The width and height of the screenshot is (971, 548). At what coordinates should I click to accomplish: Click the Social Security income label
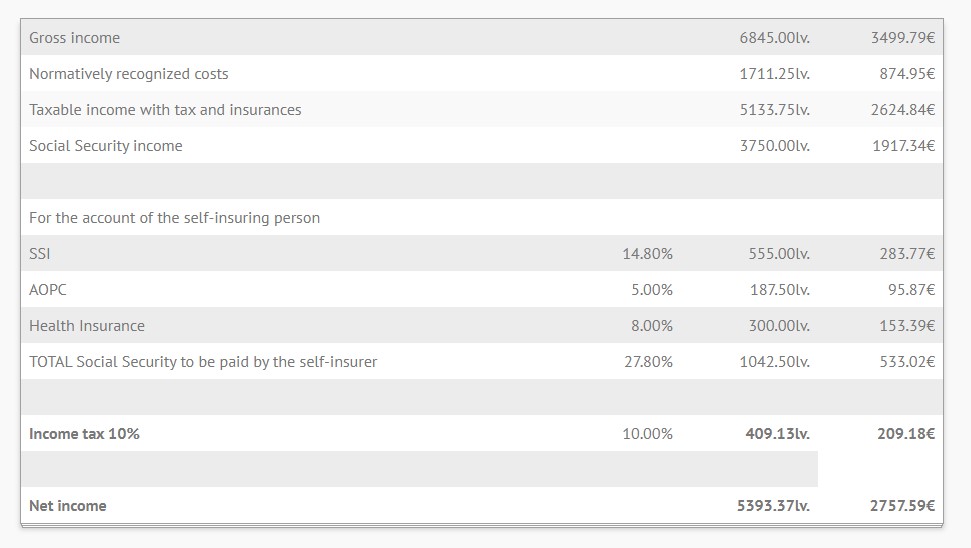(x=105, y=146)
